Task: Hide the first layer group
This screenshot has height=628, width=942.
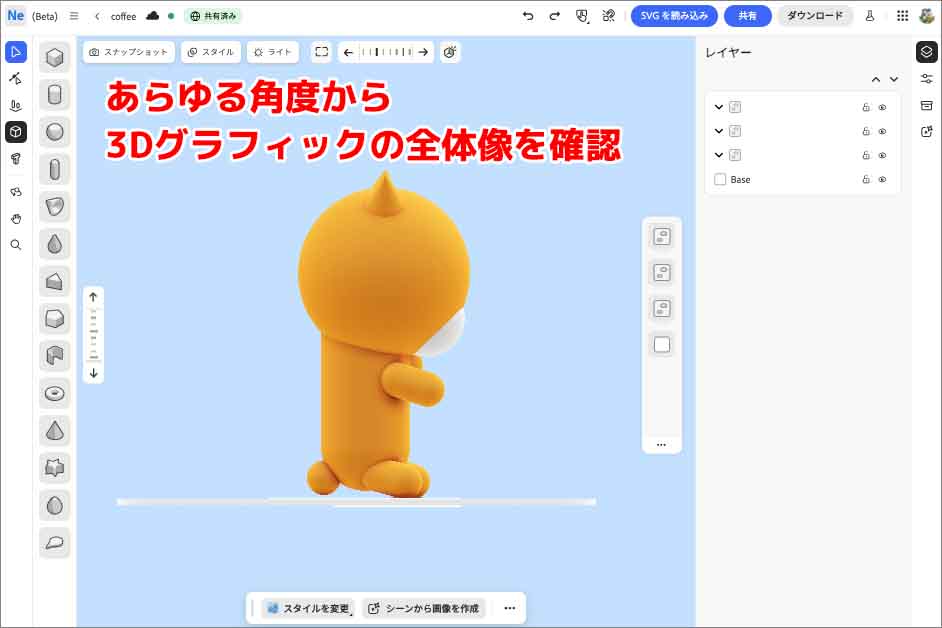Action: 883,107
